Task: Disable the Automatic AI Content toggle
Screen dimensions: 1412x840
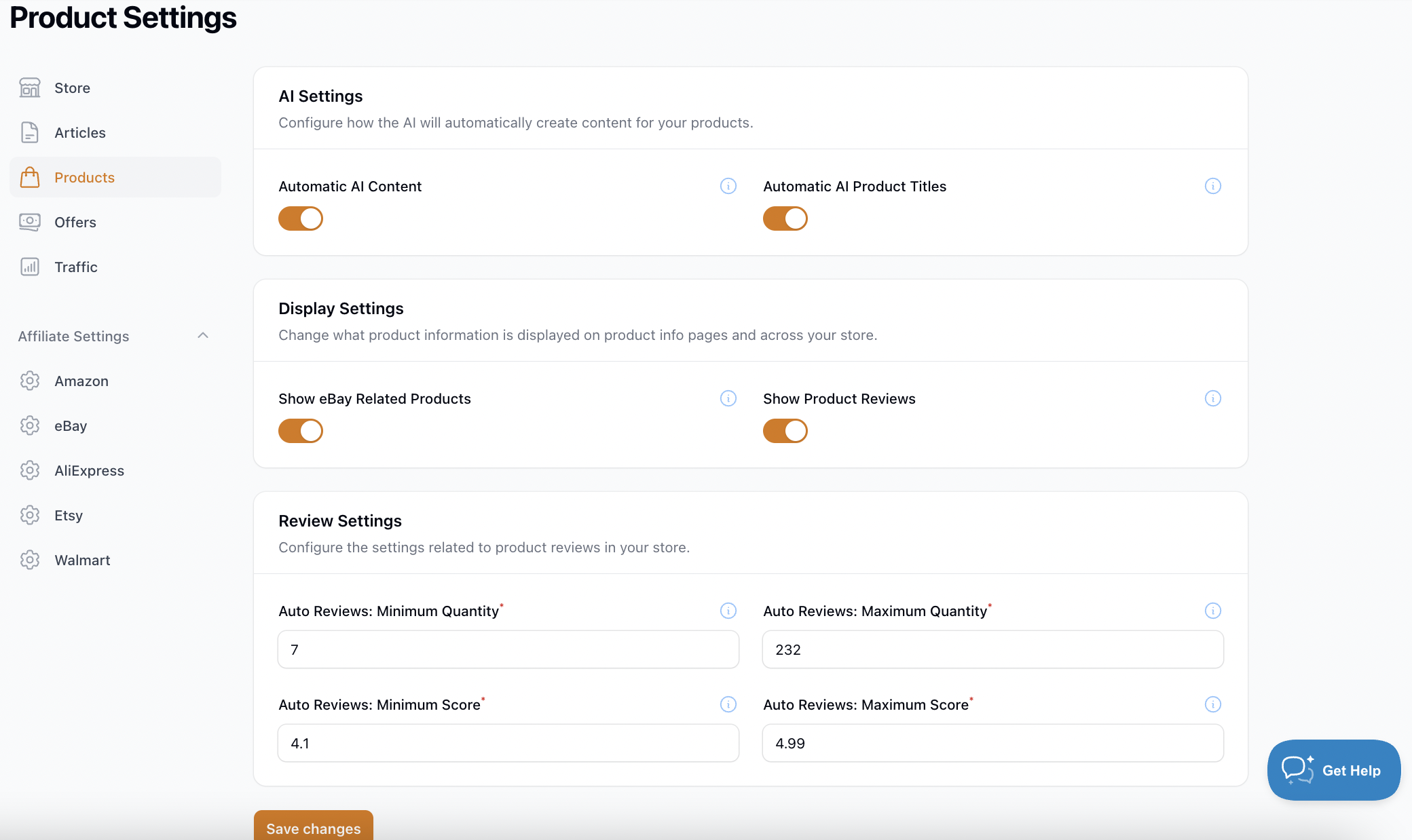Action: [301, 219]
